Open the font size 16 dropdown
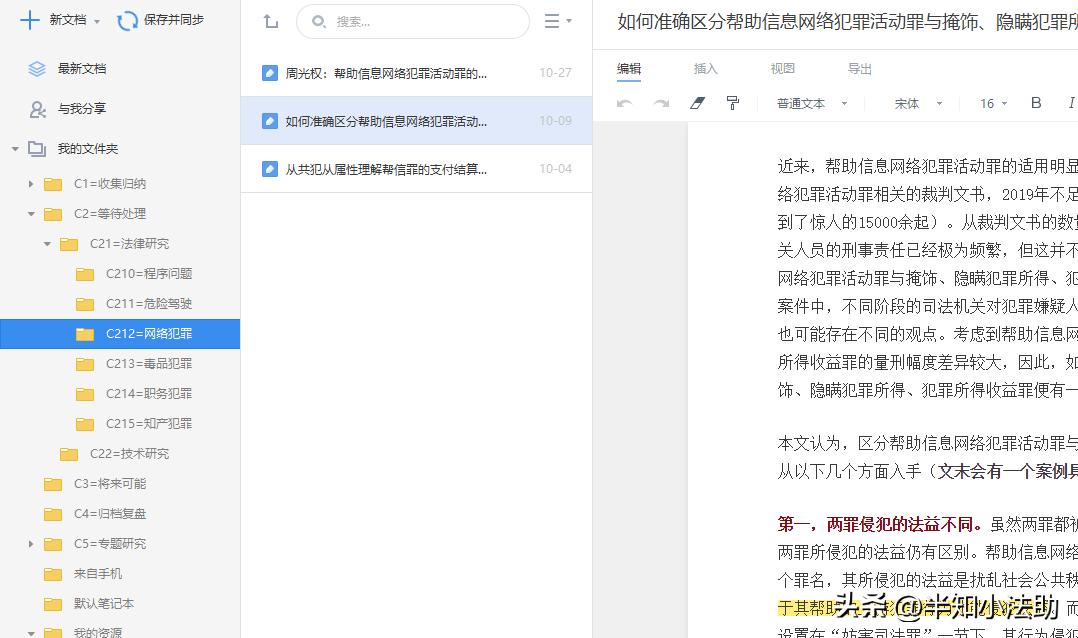This screenshot has height=638, width=1078. (x=992, y=103)
